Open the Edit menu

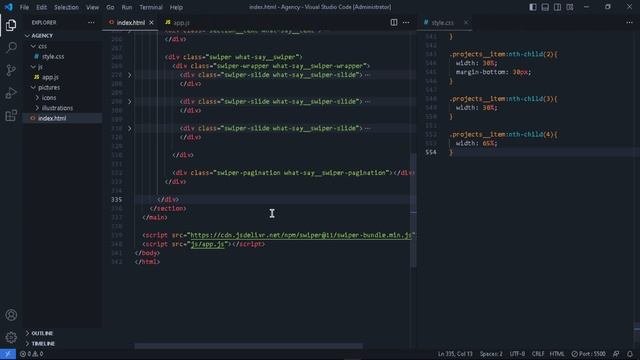click(x=41, y=7)
